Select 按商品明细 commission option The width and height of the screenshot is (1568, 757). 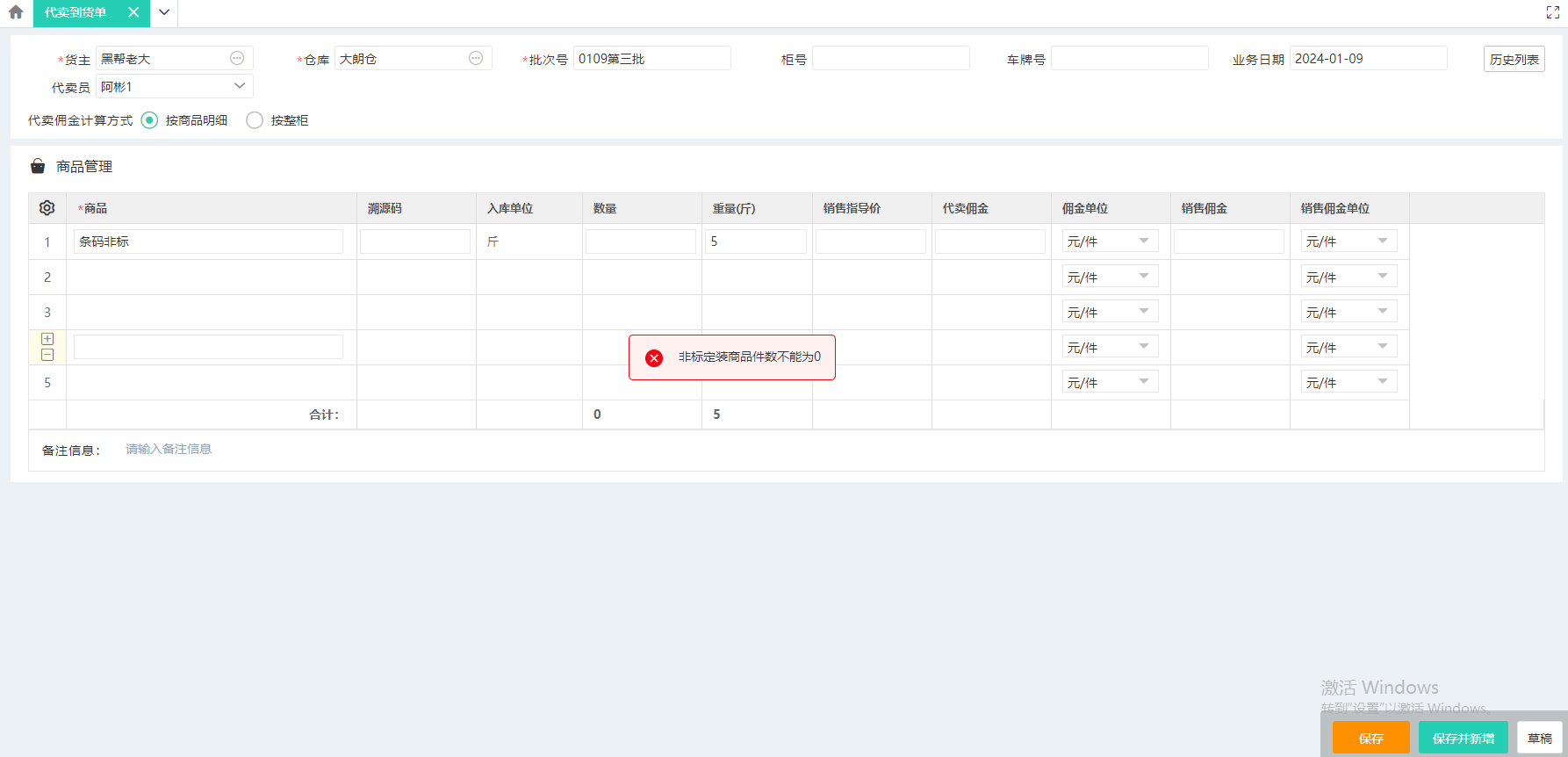point(149,120)
